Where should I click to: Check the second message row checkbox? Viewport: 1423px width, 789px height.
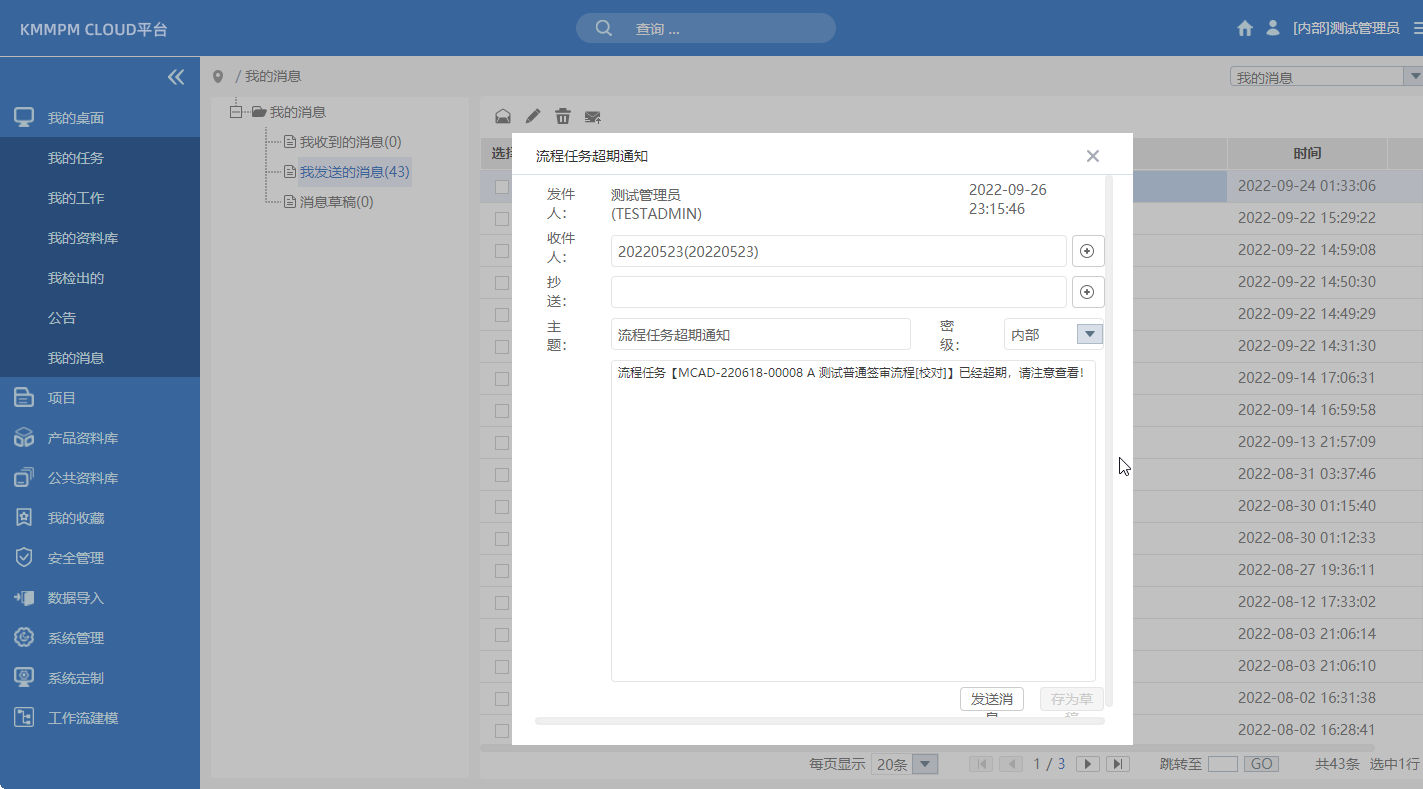[x=501, y=218]
